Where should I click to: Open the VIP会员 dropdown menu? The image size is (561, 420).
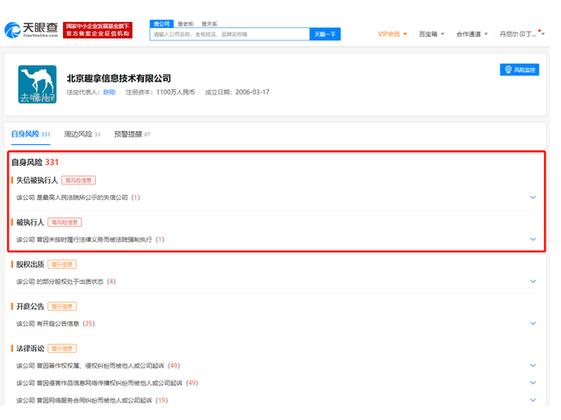click(x=392, y=34)
